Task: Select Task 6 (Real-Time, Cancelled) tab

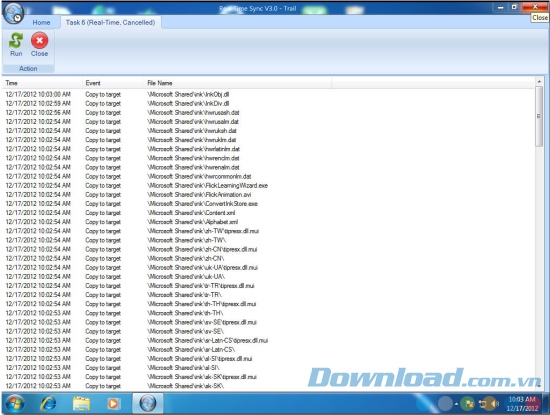Action: point(110,22)
